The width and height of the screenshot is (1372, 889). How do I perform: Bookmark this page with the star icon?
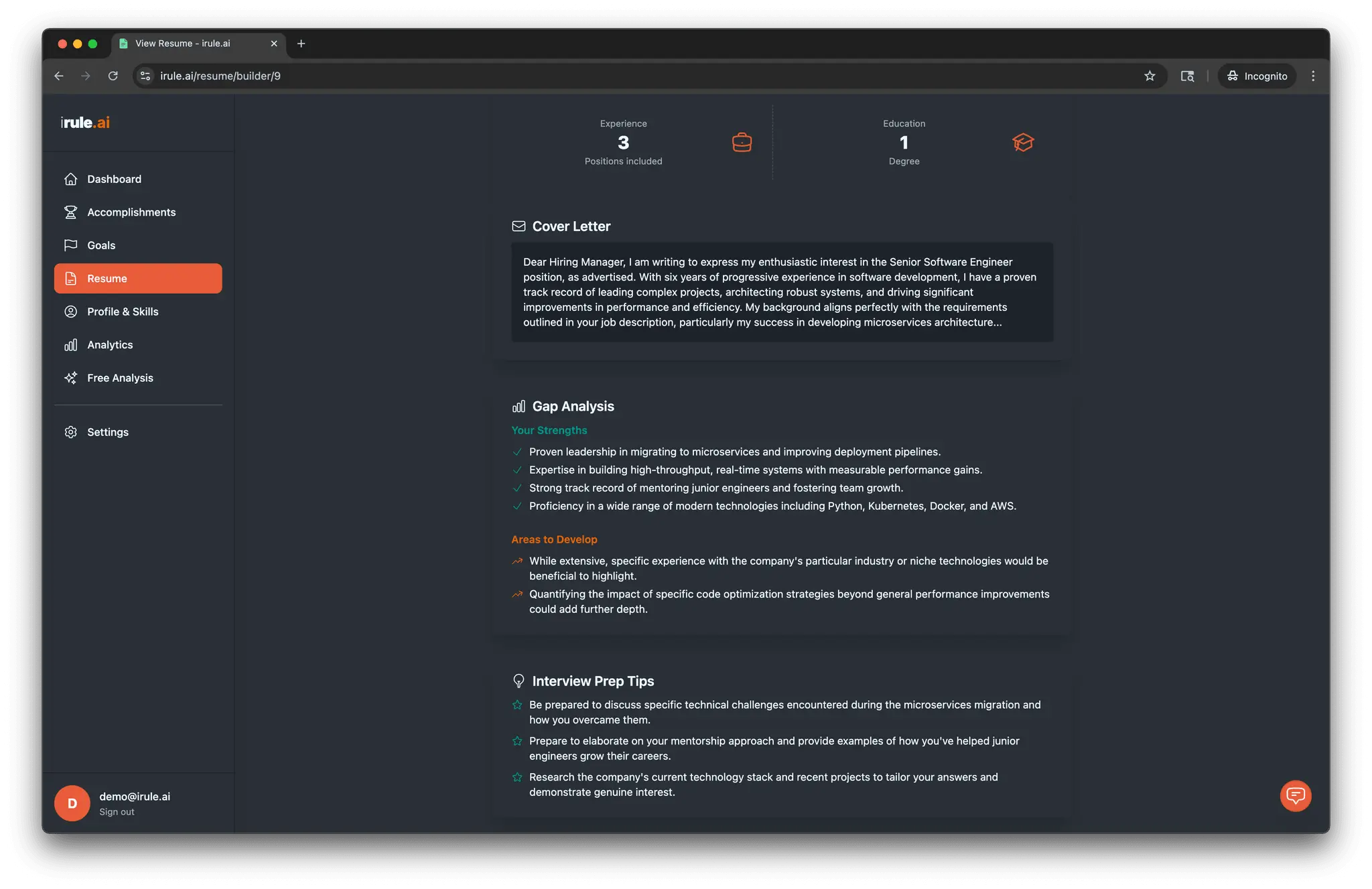pos(1150,76)
